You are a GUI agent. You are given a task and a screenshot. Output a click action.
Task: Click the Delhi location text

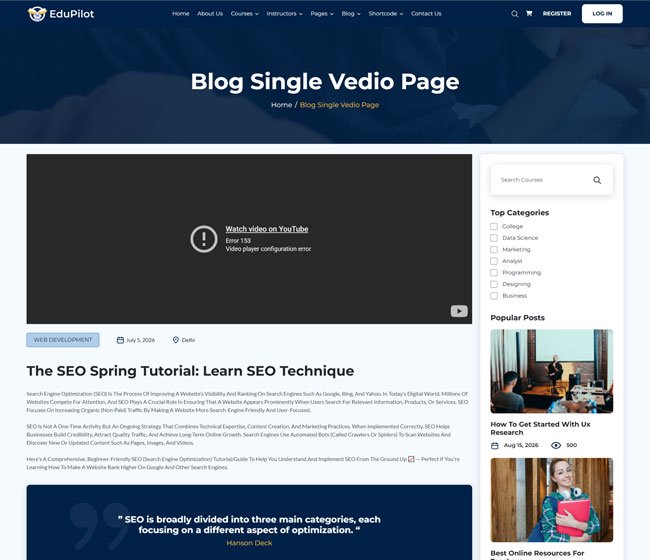click(x=188, y=340)
